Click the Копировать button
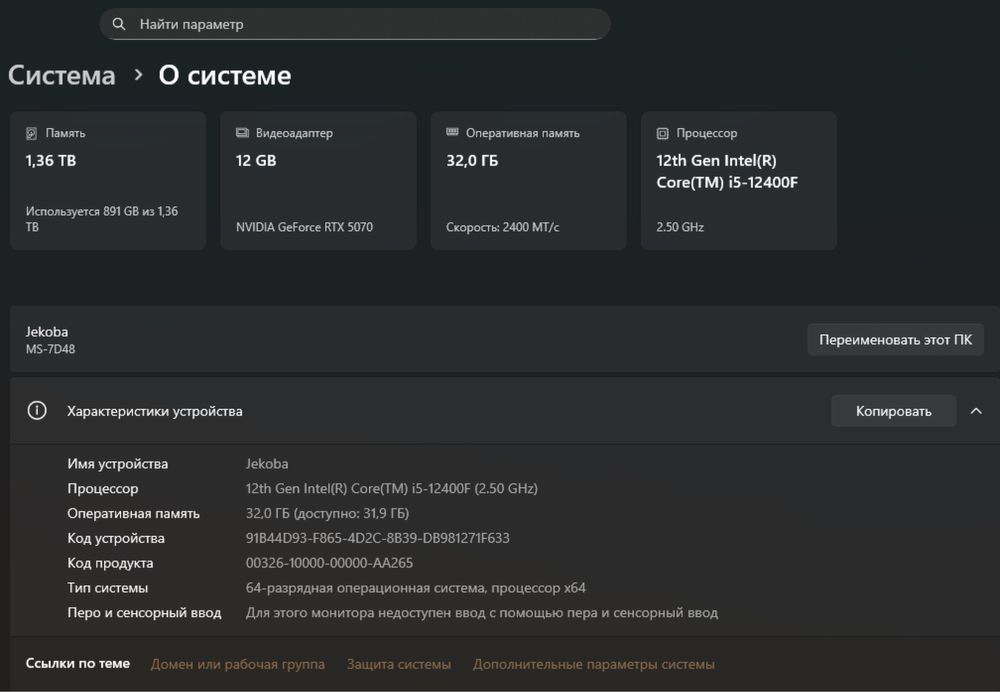The height and width of the screenshot is (692, 1000). 893,411
